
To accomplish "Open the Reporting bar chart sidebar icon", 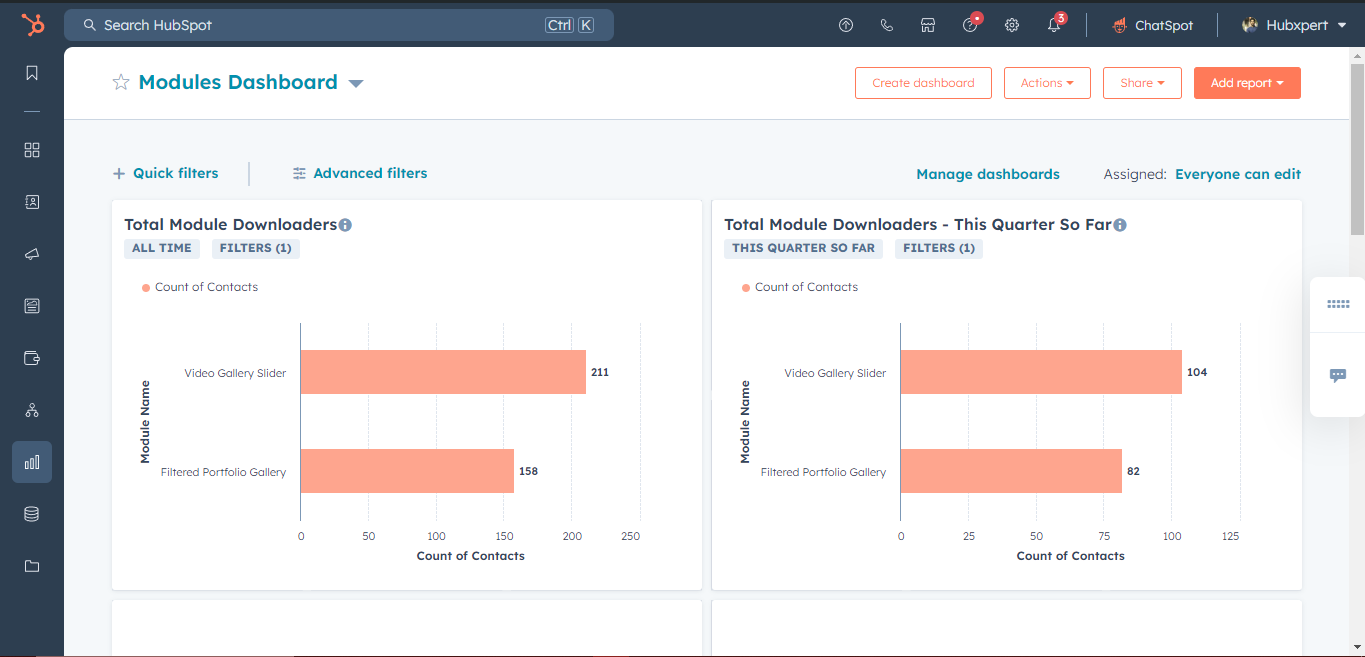I will pyautogui.click(x=32, y=462).
